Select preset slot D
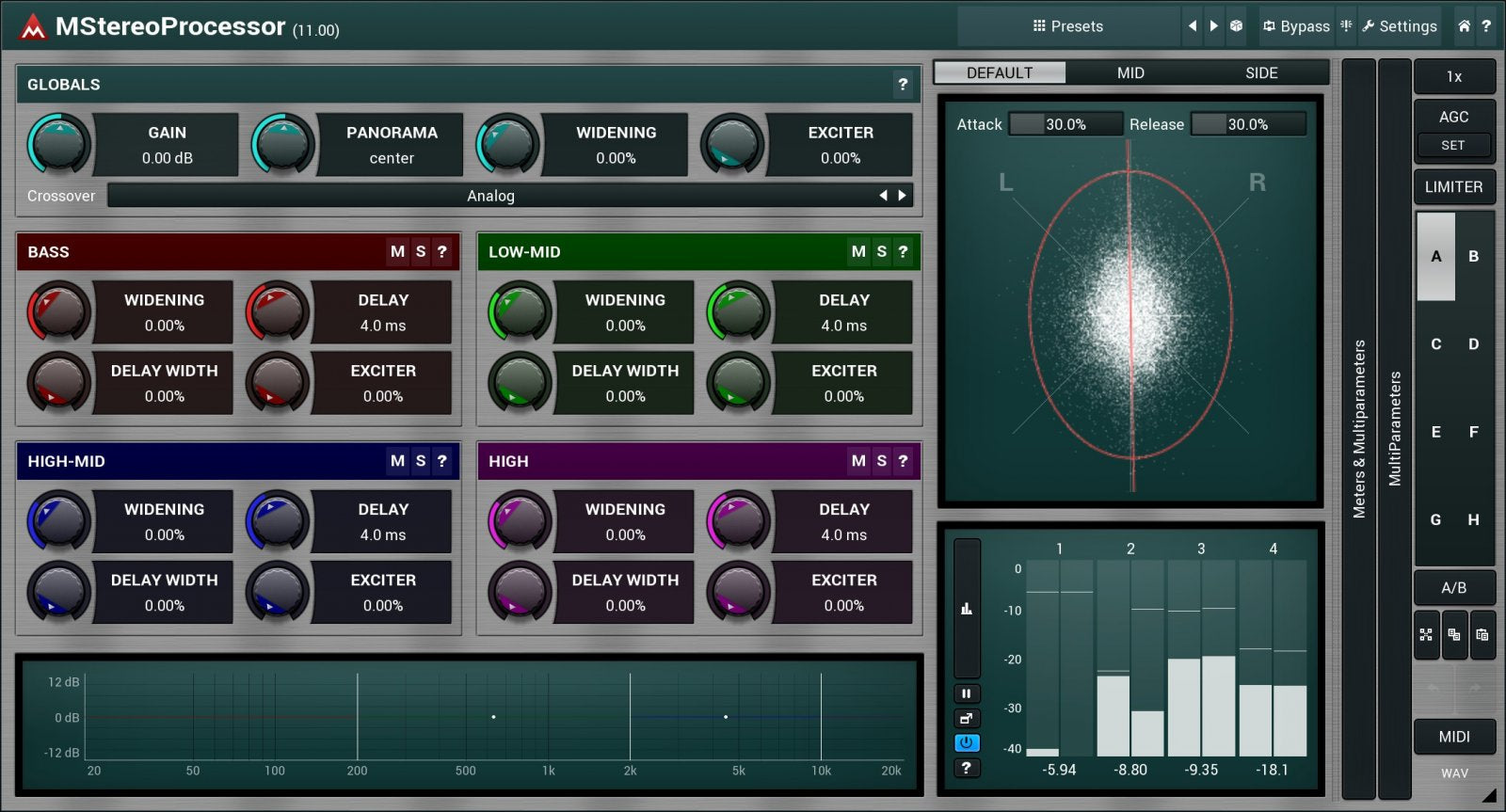Screen dimensions: 1506x812 point(1473,344)
